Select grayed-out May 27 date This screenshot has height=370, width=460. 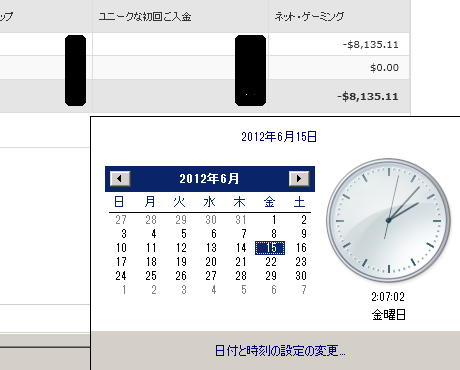pos(121,220)
